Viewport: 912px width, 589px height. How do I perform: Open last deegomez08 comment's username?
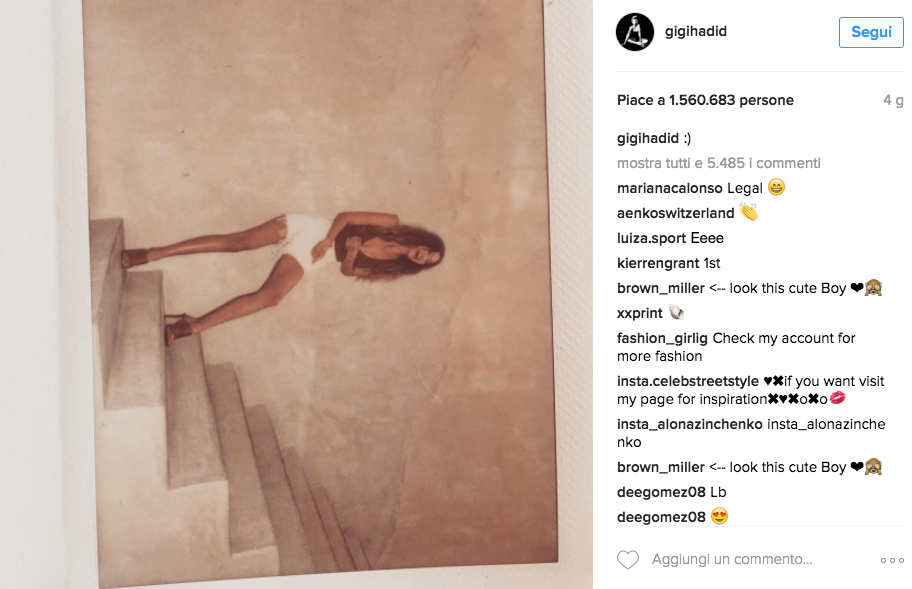tap(661, 517)
